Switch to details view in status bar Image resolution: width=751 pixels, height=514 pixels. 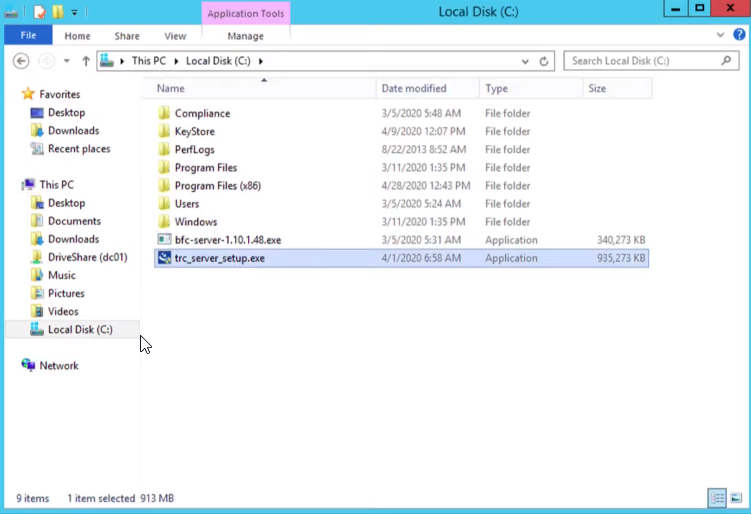pyautogui.click(x=717, y=497)
